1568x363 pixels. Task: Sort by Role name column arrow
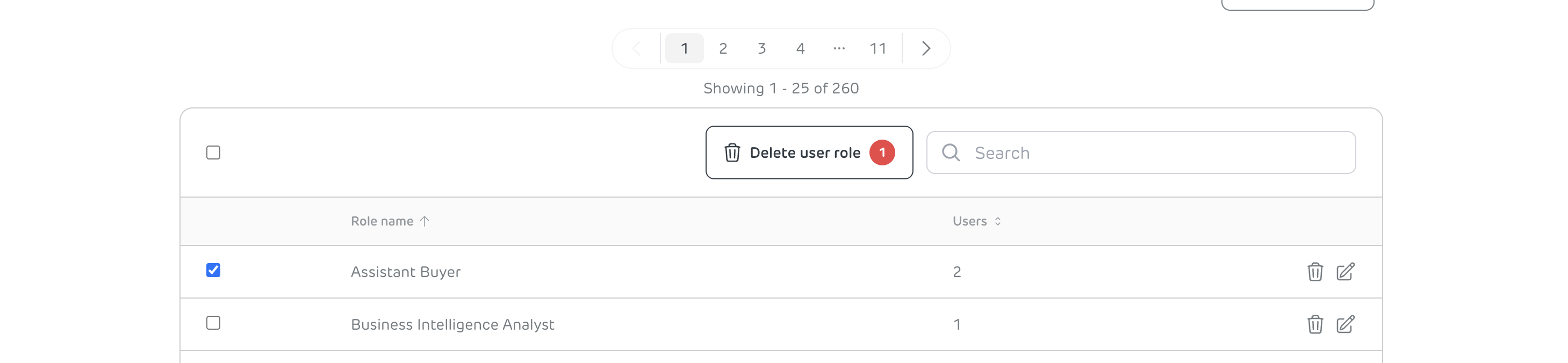coord(425,221)
